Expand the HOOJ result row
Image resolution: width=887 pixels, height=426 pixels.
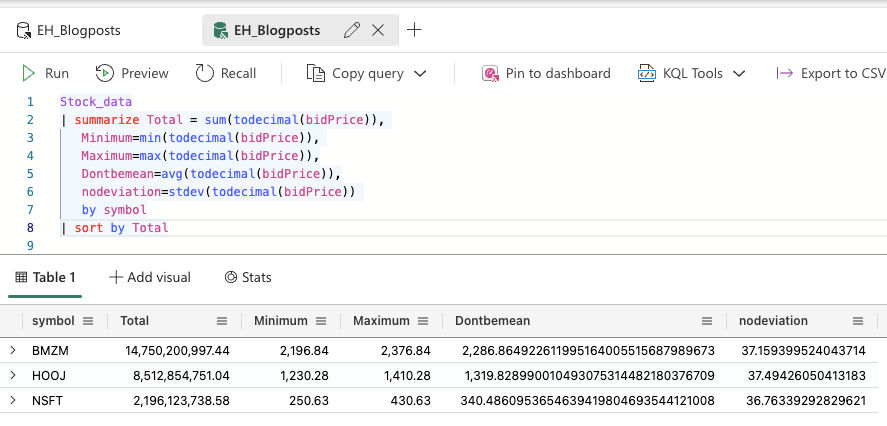pos(13,375)
